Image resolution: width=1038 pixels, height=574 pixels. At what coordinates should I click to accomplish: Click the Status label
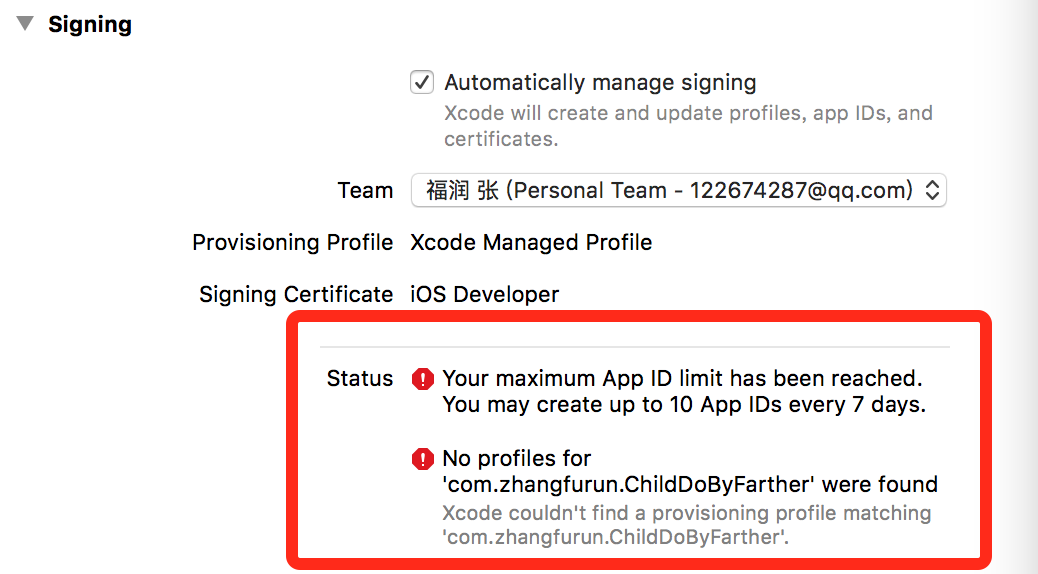[x=360, y=379]
